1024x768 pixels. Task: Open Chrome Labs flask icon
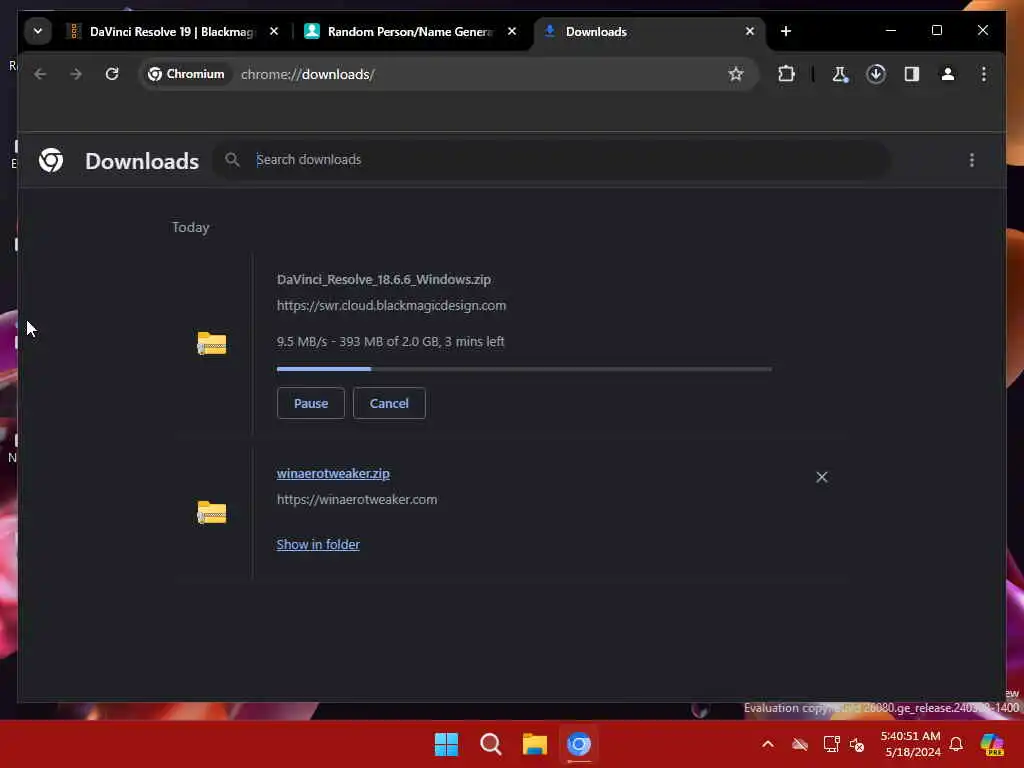tap(840, 74)
